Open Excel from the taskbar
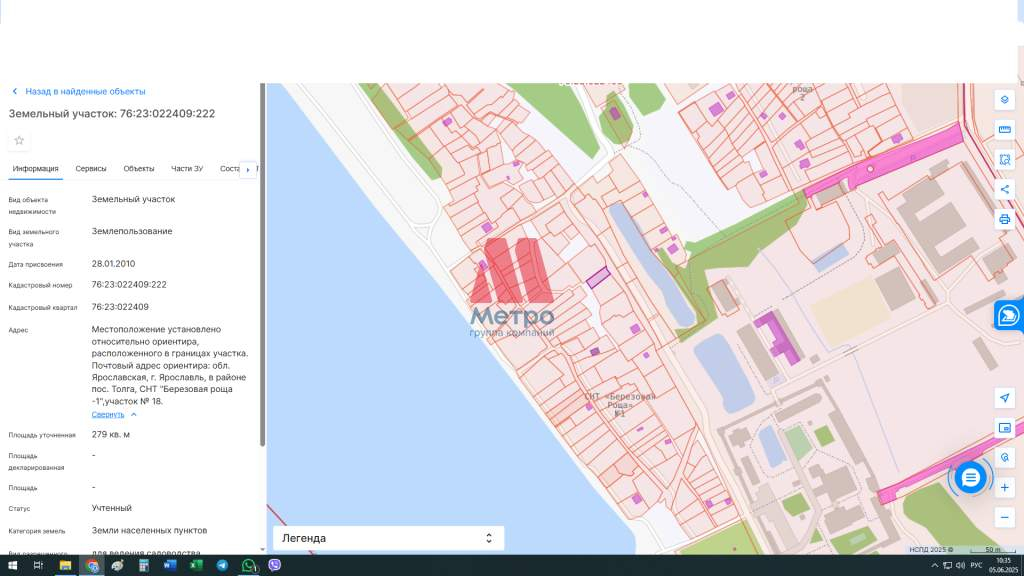Screen dimensions: 1024x576 (196, 566)
